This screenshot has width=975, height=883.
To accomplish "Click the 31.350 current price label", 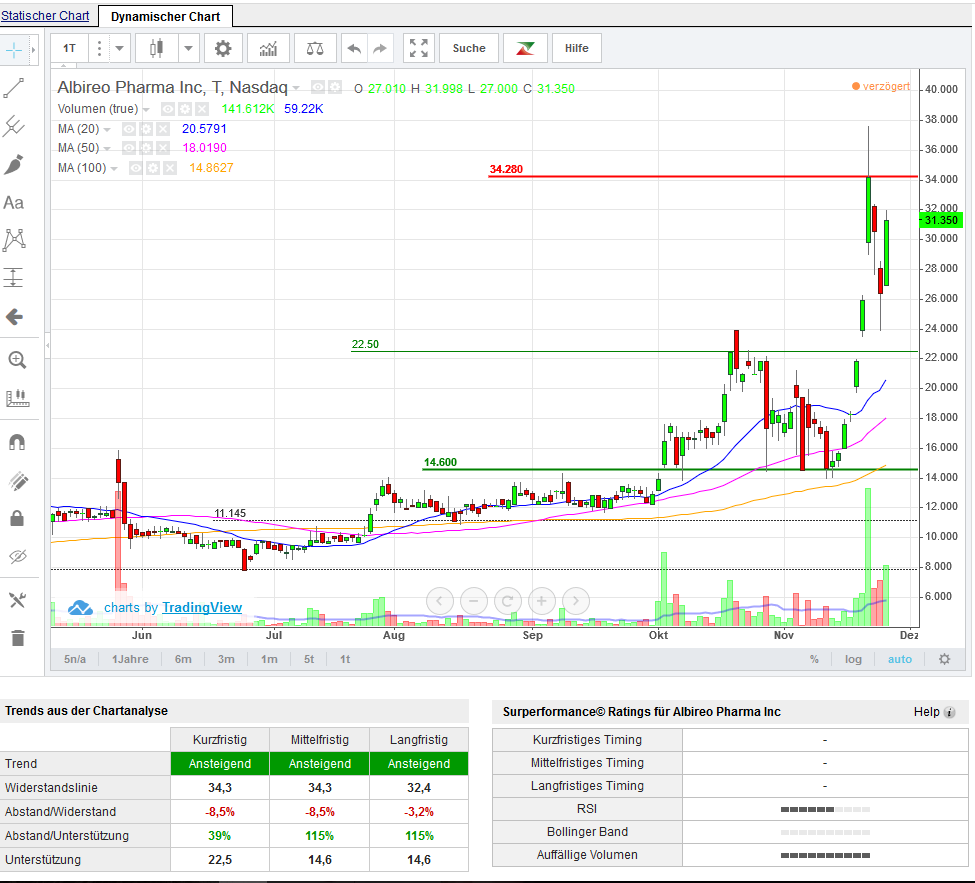I will point(941,220).
